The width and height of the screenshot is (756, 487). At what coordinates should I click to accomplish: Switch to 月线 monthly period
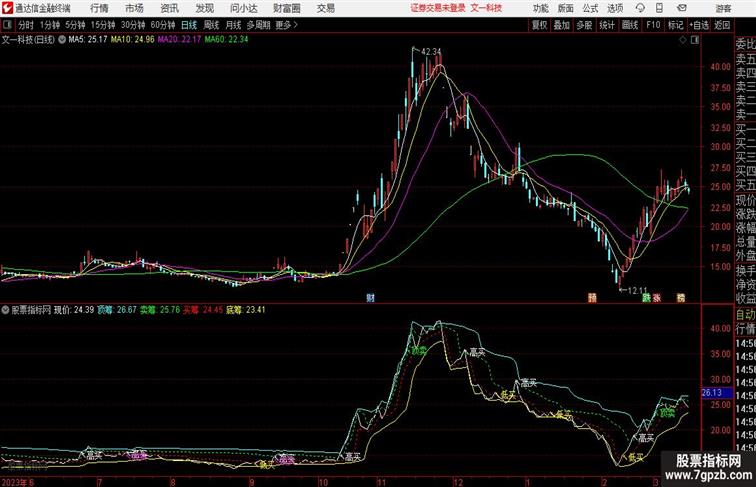point(233,25)
